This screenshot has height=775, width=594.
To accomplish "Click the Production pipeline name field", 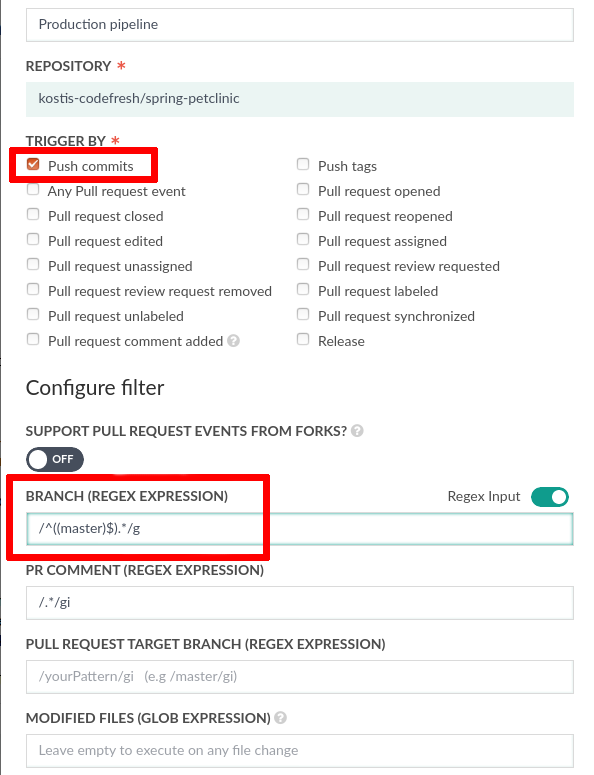I will pos(299,25).
